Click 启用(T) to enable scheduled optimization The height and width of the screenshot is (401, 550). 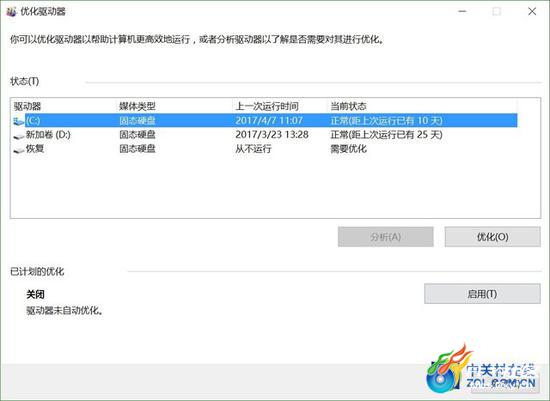[482, 294]
